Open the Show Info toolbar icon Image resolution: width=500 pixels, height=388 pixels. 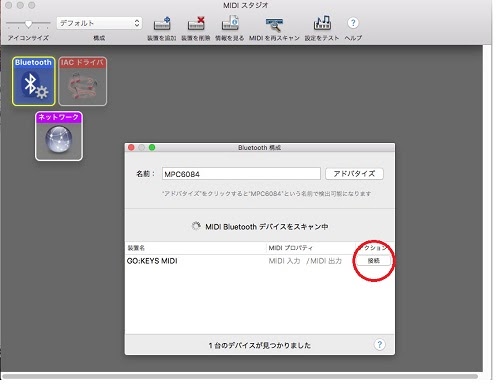click(230, 24)
